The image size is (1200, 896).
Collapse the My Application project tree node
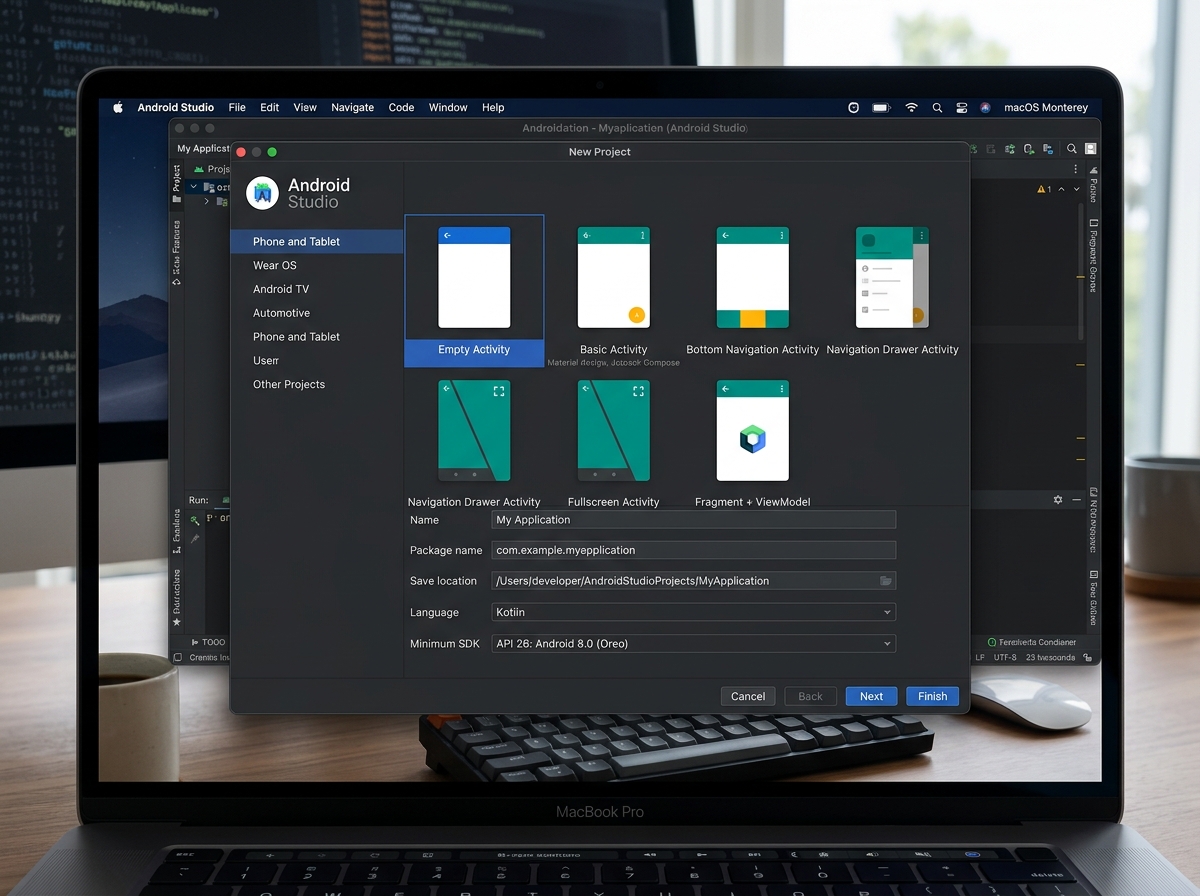tap(192, 187)
